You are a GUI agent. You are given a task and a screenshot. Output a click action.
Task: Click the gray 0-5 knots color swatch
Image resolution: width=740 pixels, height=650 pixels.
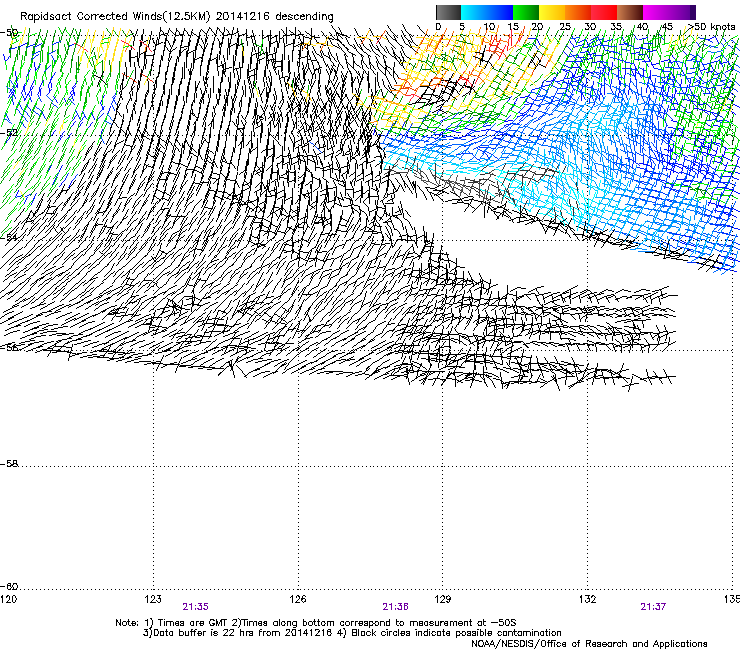pyautogui.click(x=448, y=12)
